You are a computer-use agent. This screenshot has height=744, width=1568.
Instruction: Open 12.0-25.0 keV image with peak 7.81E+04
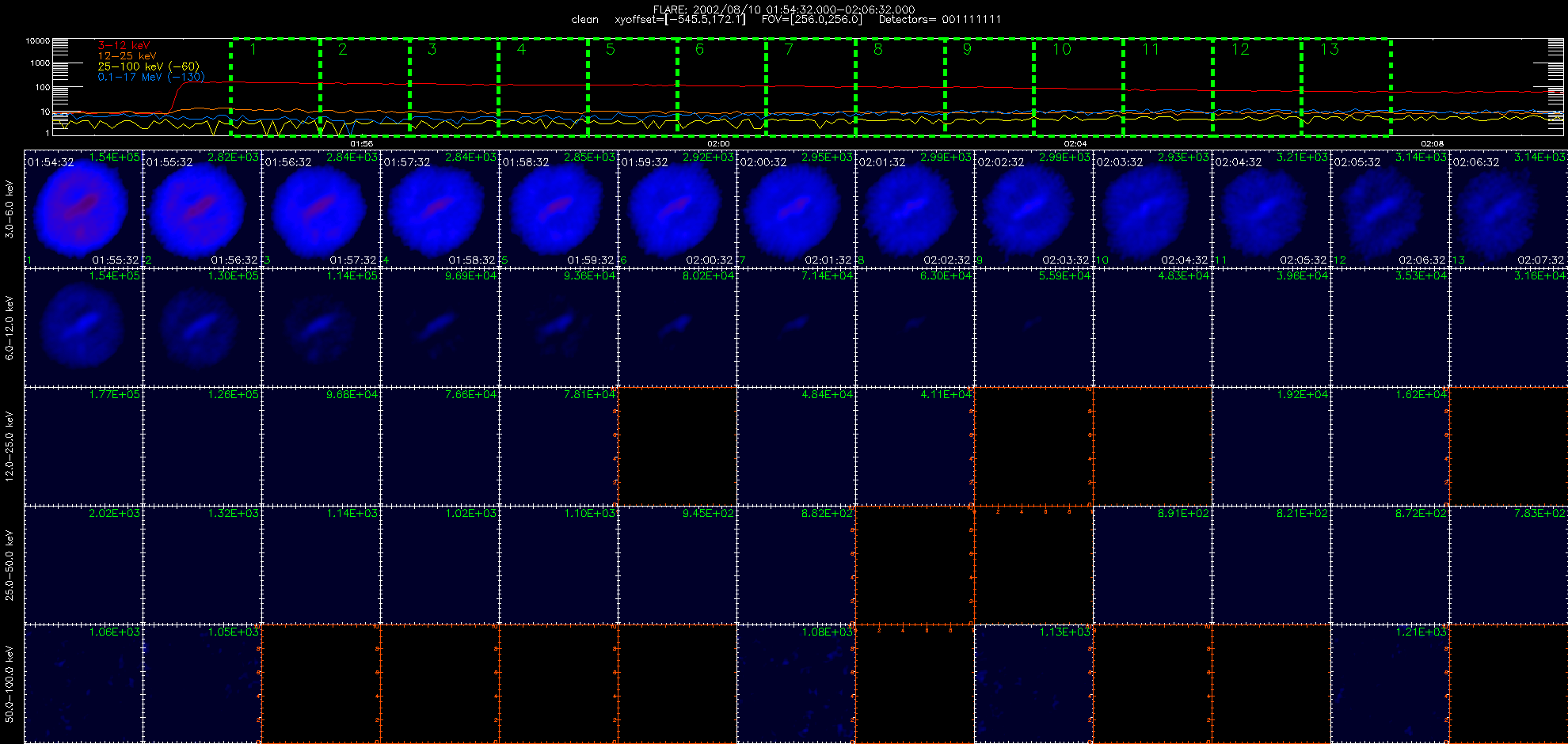[x=558, y=446]
